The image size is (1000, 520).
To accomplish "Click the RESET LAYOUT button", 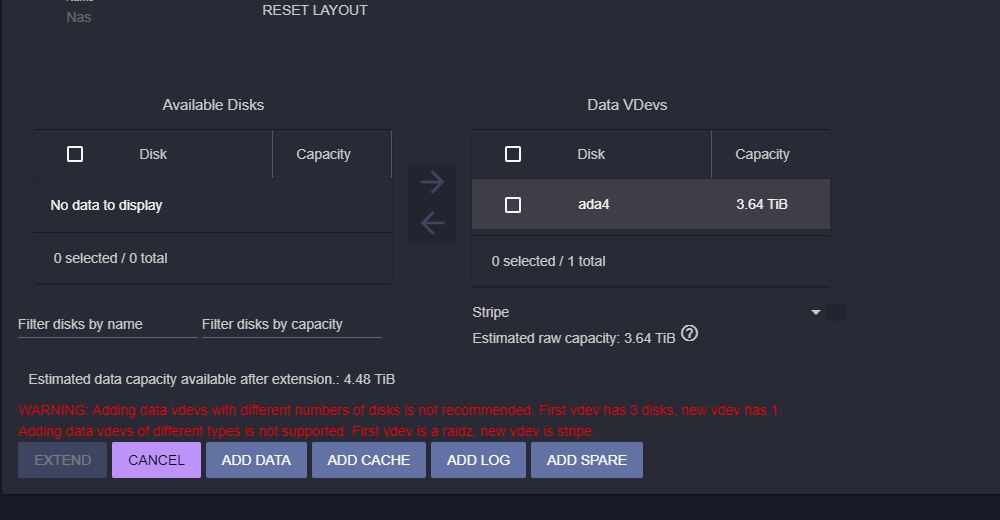I will (314, 10).
